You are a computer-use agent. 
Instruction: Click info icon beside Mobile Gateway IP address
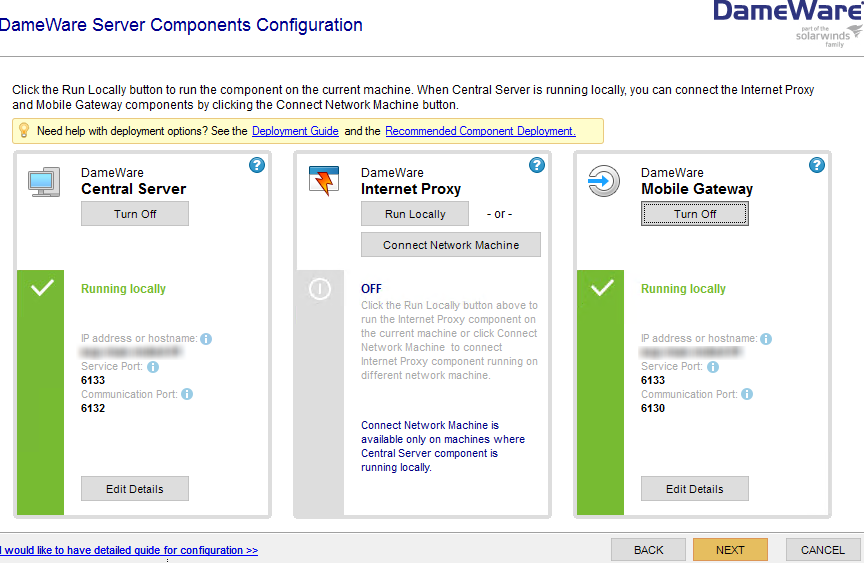766,339
